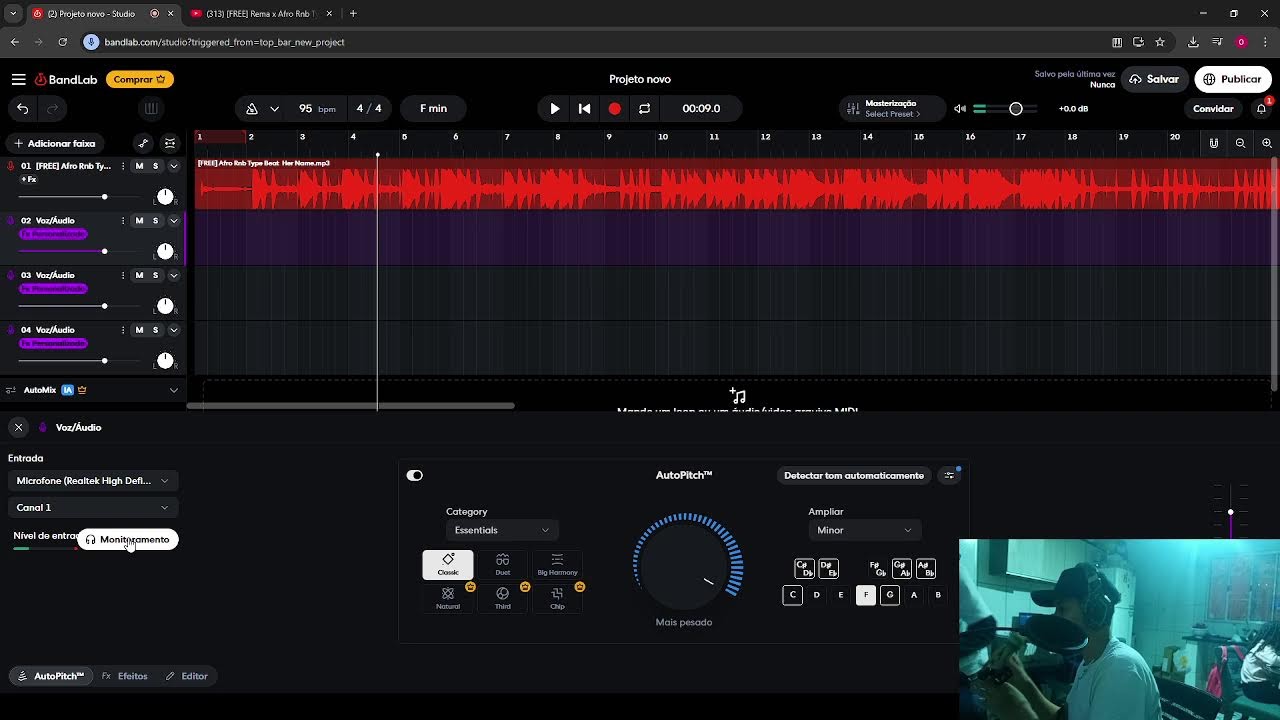Toggle AutoPitch on or off
Image resolution: width=1280 pixels, height=720 pixels.
point(415,475)
